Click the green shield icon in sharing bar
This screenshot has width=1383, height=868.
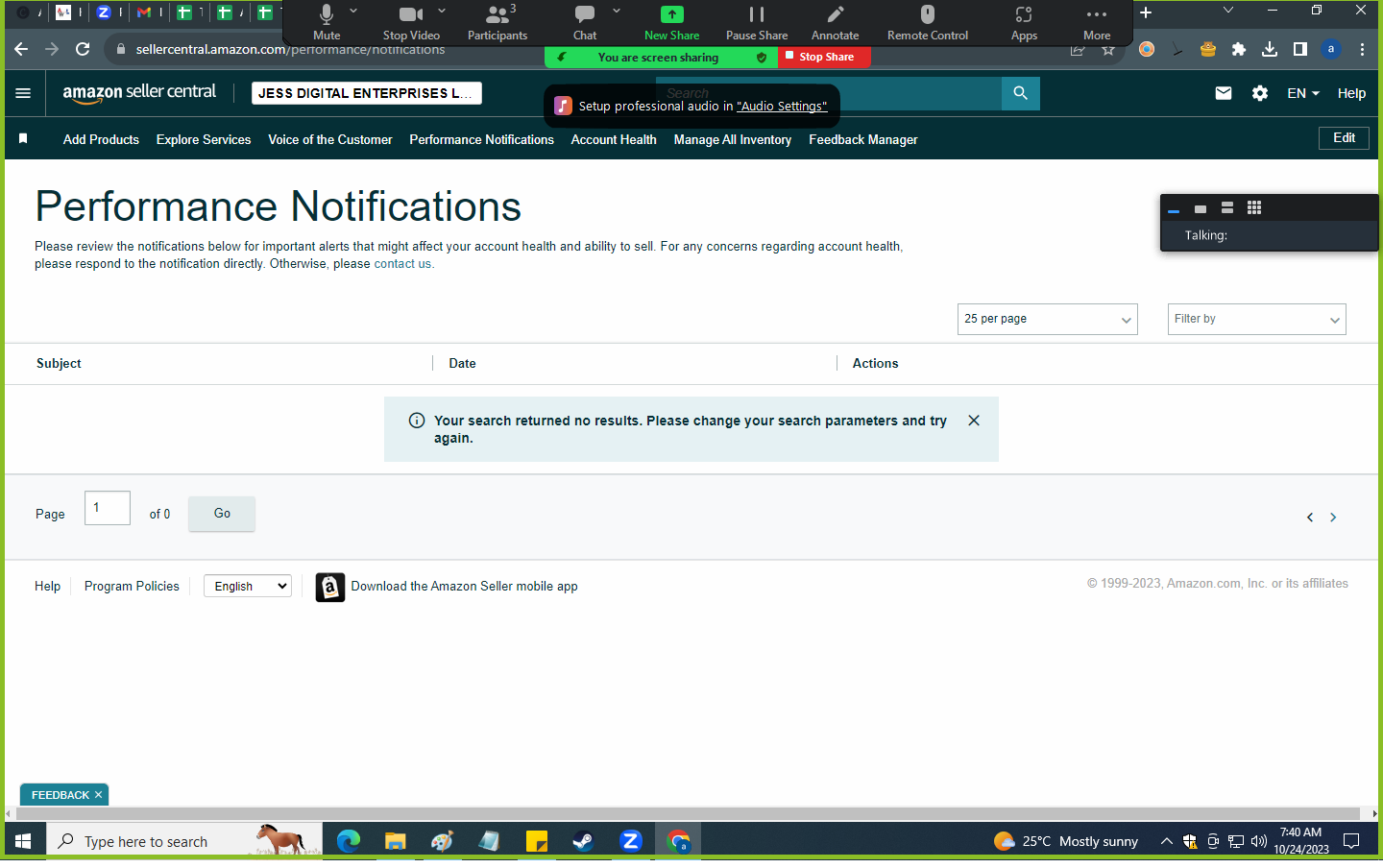click(762, 58)
